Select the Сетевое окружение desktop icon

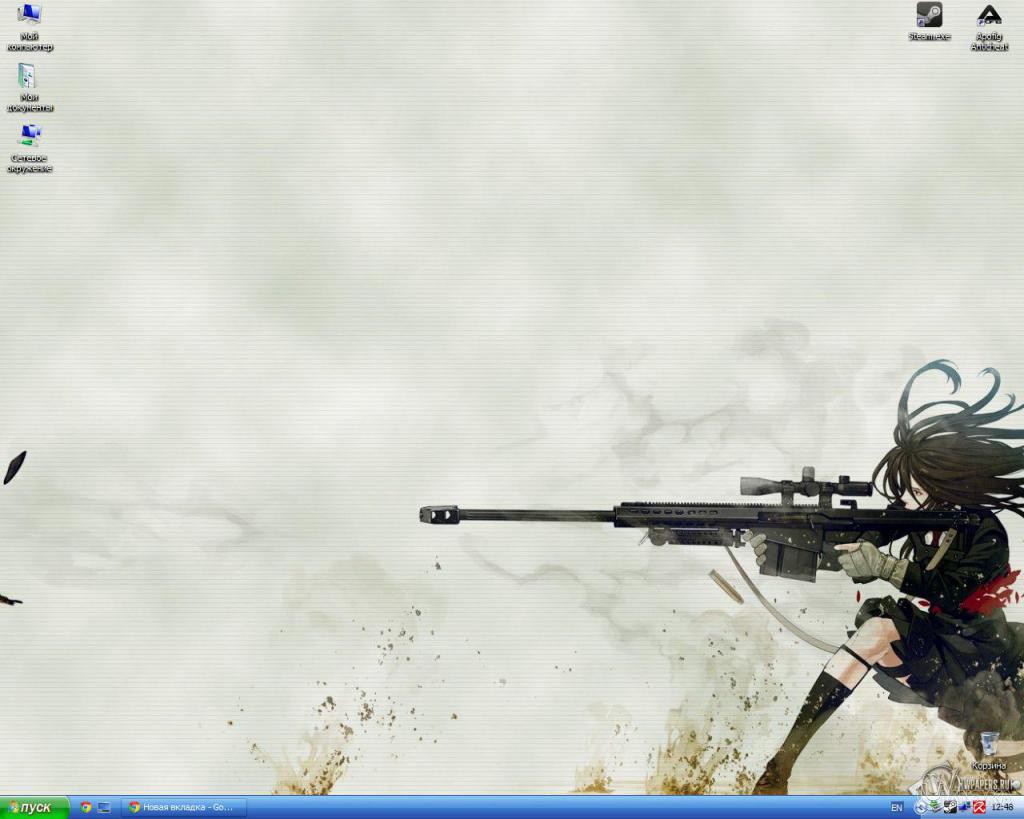pos(29,148)
